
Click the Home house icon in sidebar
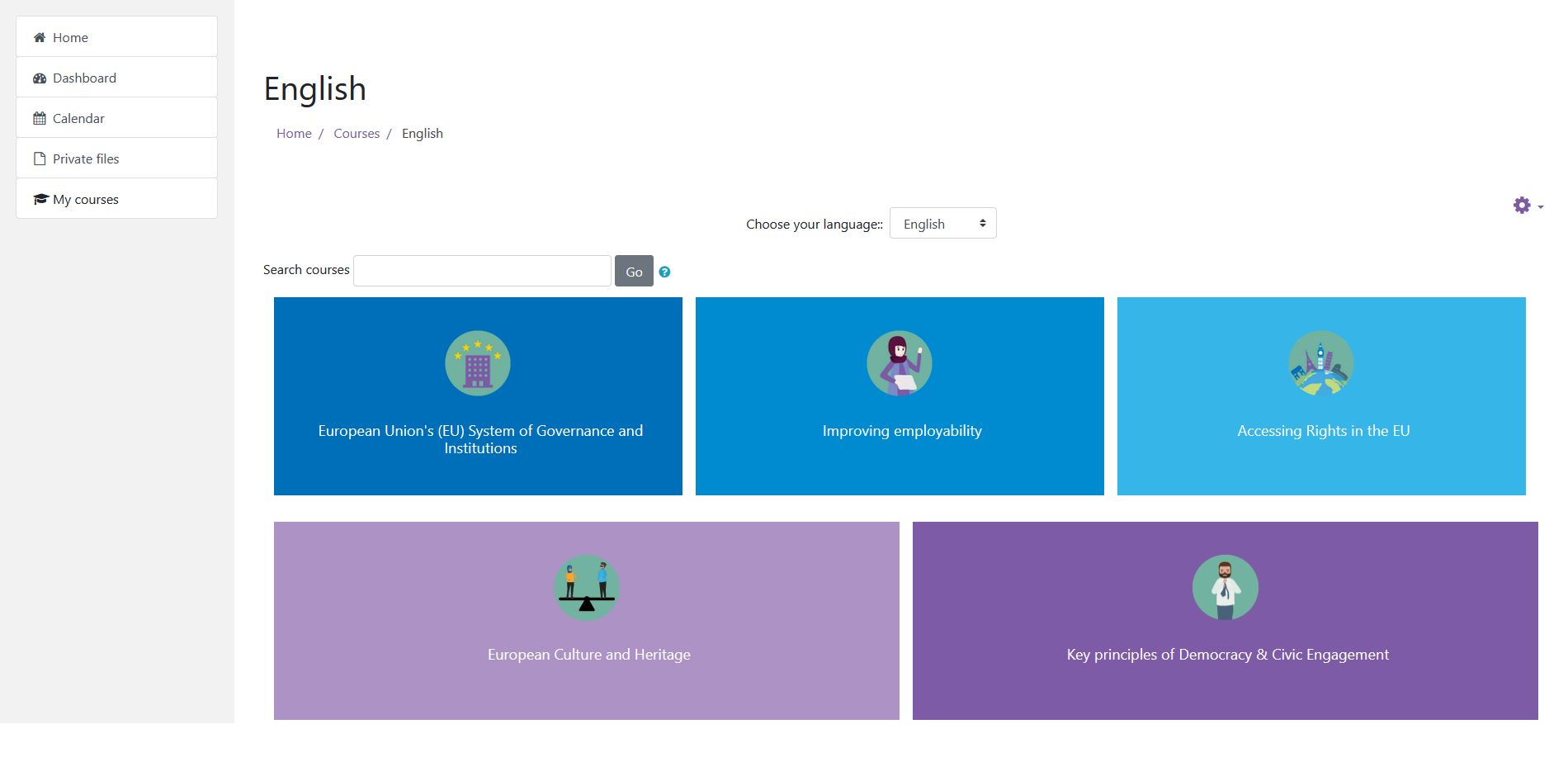39,37
